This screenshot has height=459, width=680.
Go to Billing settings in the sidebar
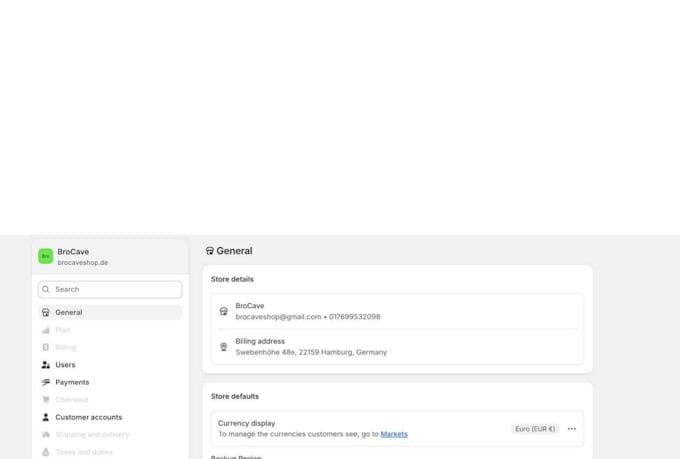point(110,347)
